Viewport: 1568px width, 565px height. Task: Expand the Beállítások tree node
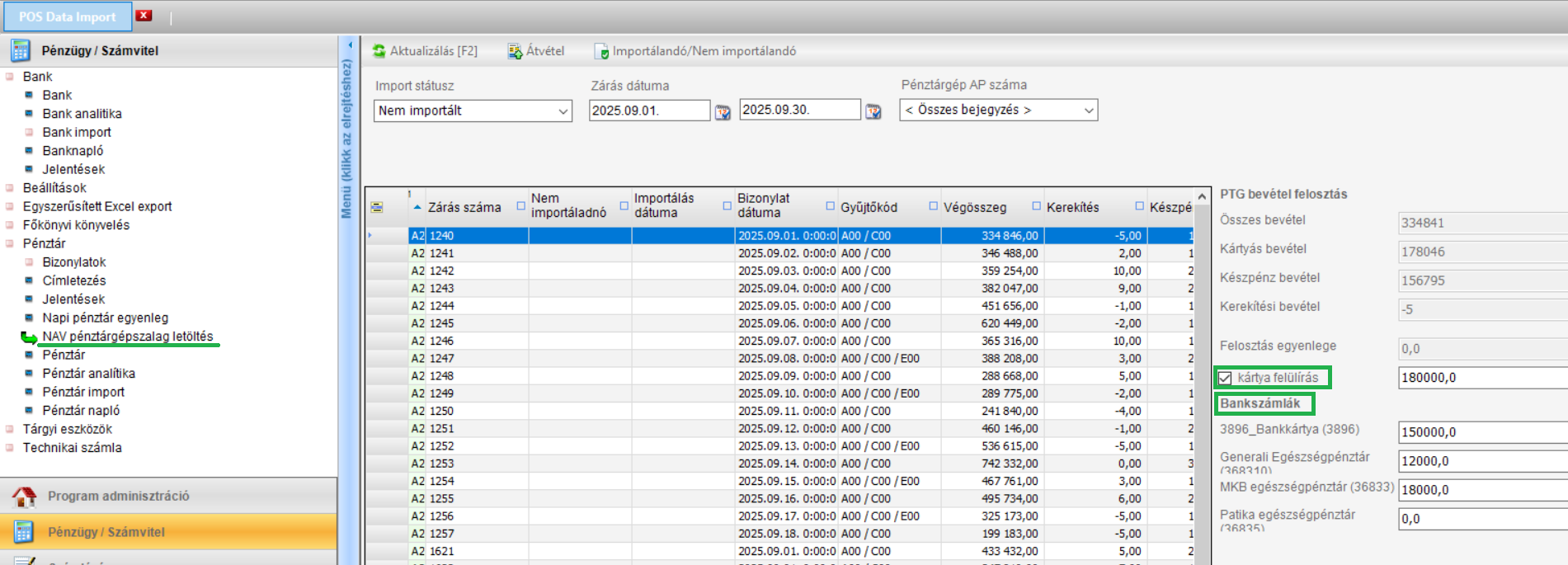coord(10,188)
